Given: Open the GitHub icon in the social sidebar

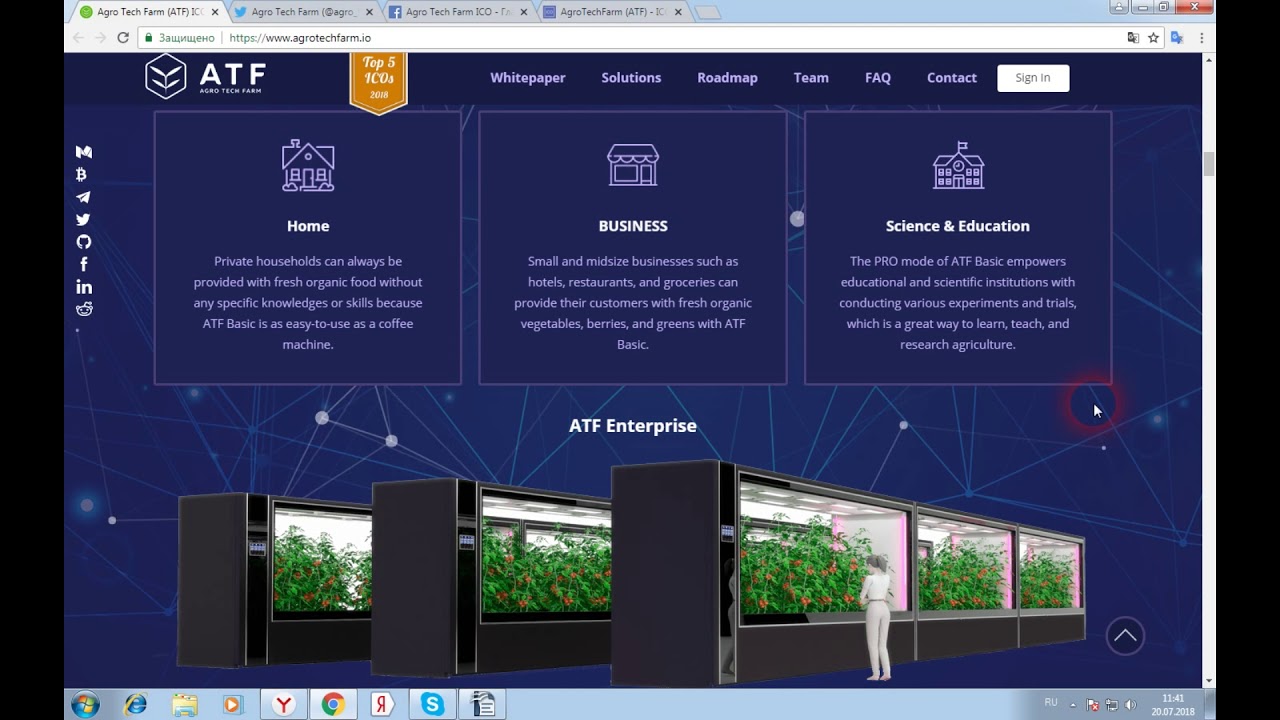Looking at the screenshot, I should (84, 242).
